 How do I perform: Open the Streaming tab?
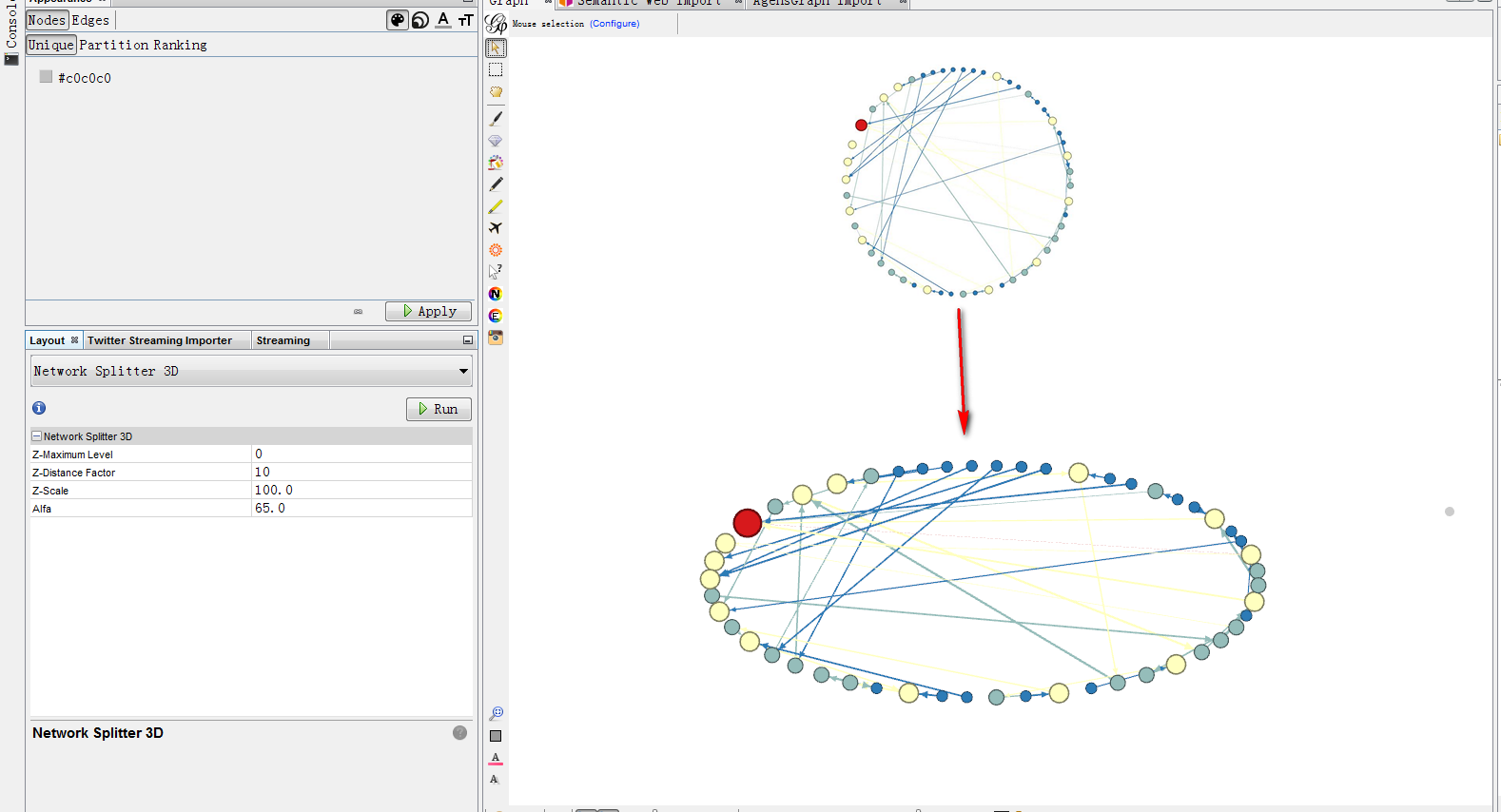(x=283, y=340)
